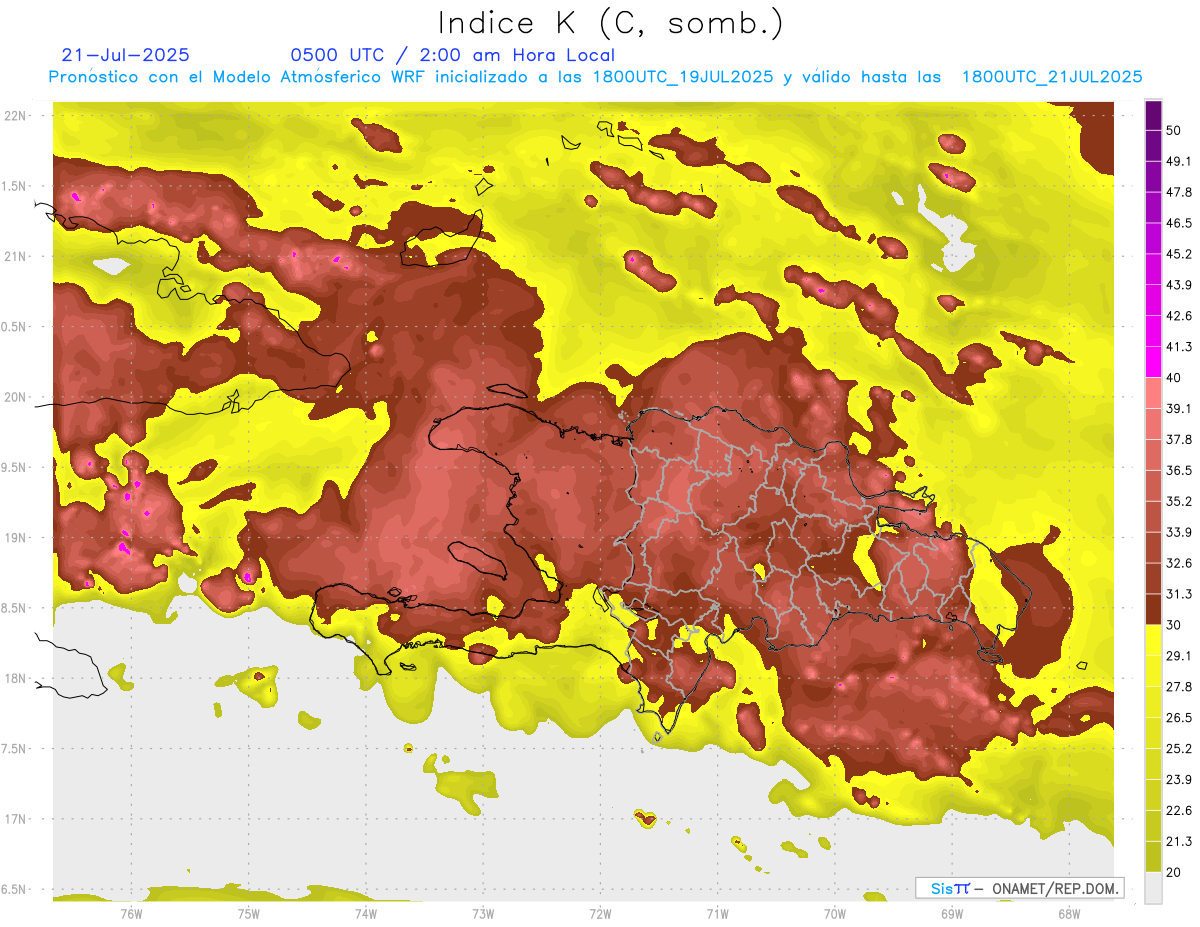The height and width of the screenshot is (927, 1200).
Task: Click the '21N' latitude label
Action: coord(17,257)
